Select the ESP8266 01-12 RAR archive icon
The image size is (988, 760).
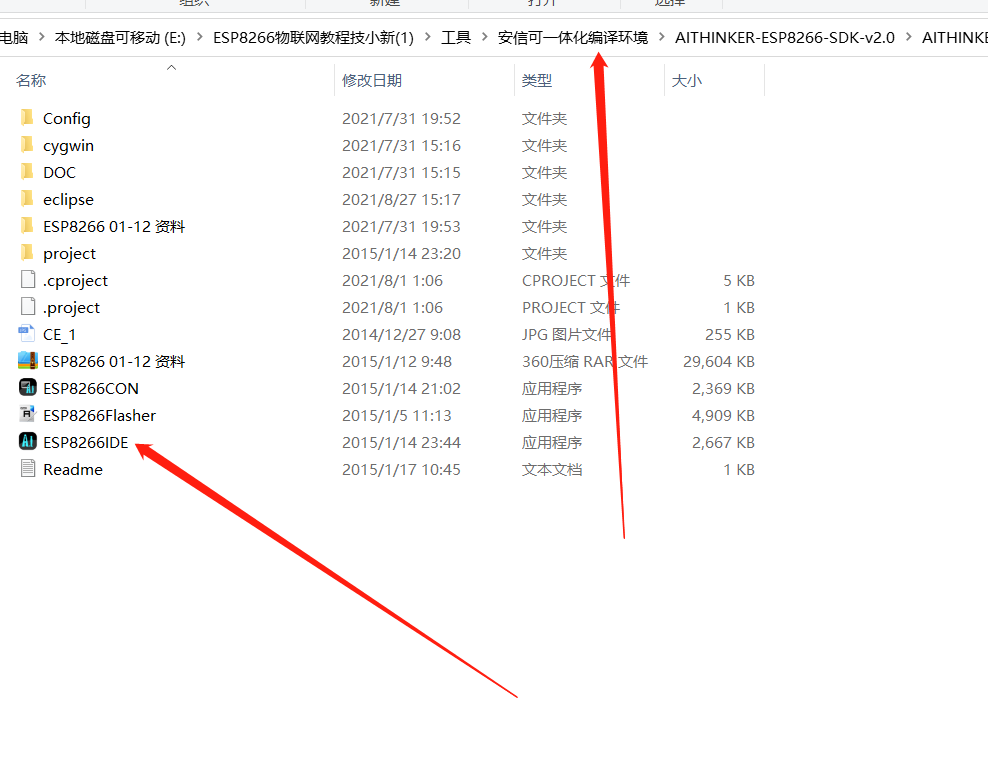pos(28,361)
